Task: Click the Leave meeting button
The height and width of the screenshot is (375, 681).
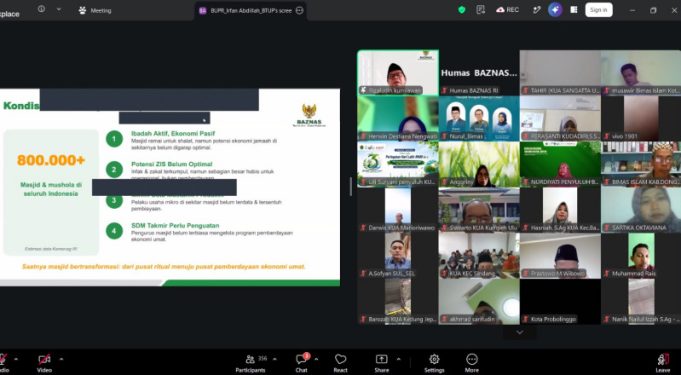Action: pyautogui.click(x=663, y=363)
